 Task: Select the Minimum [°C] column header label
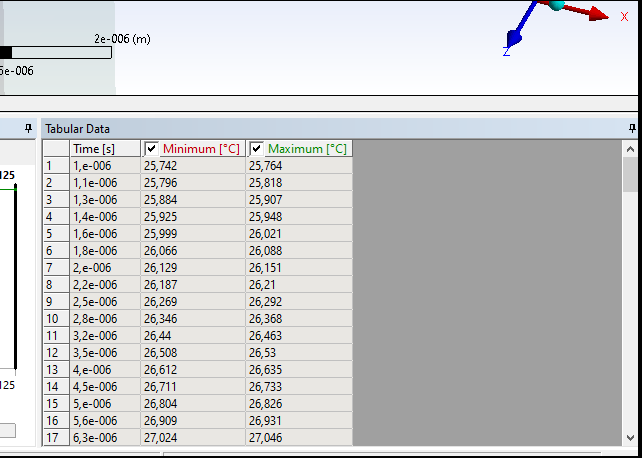pyautogui.click(x=201, y=149)
